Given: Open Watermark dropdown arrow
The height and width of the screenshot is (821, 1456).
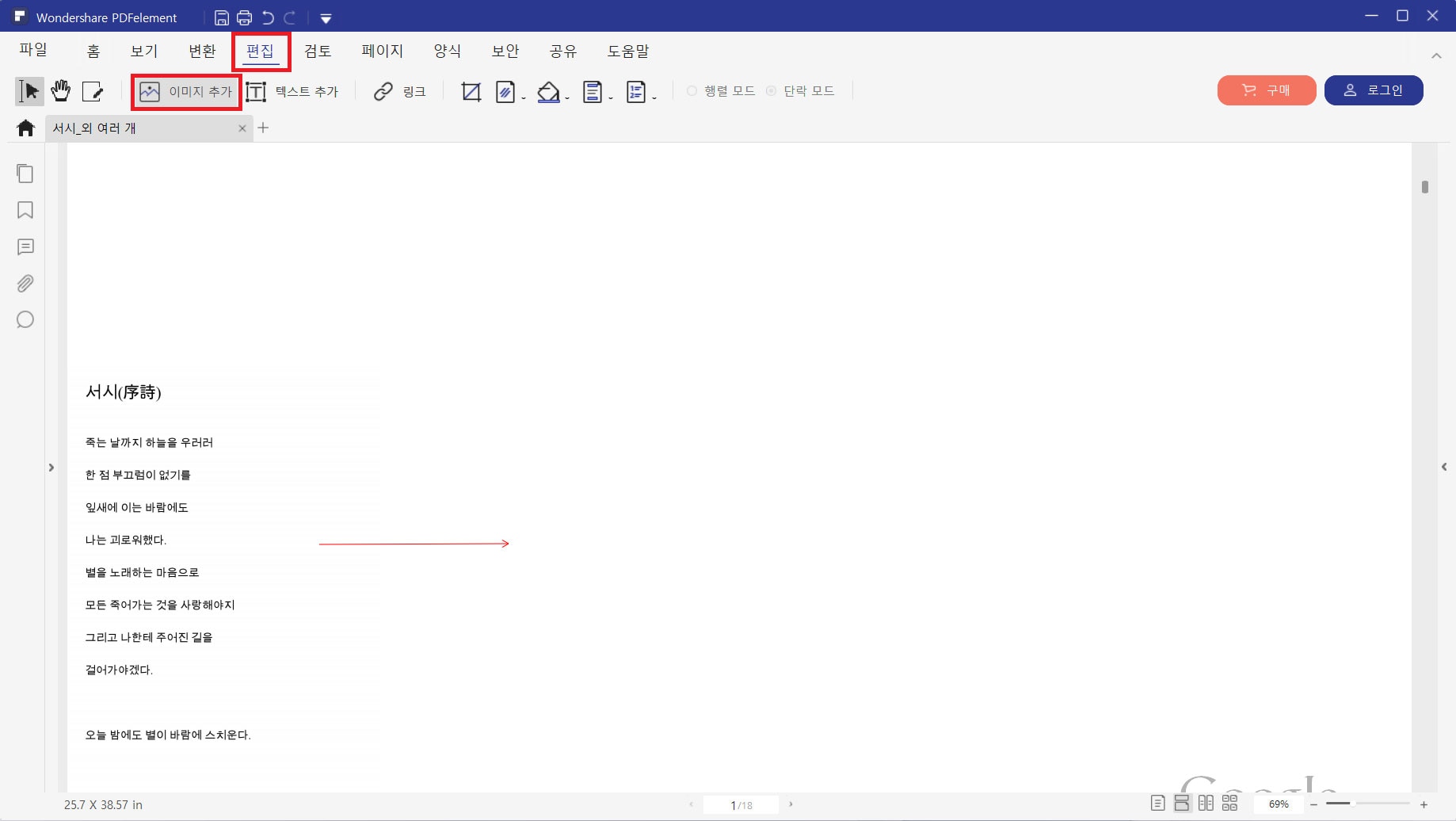Looking at the screenshot, I should [x=524, y=98].
